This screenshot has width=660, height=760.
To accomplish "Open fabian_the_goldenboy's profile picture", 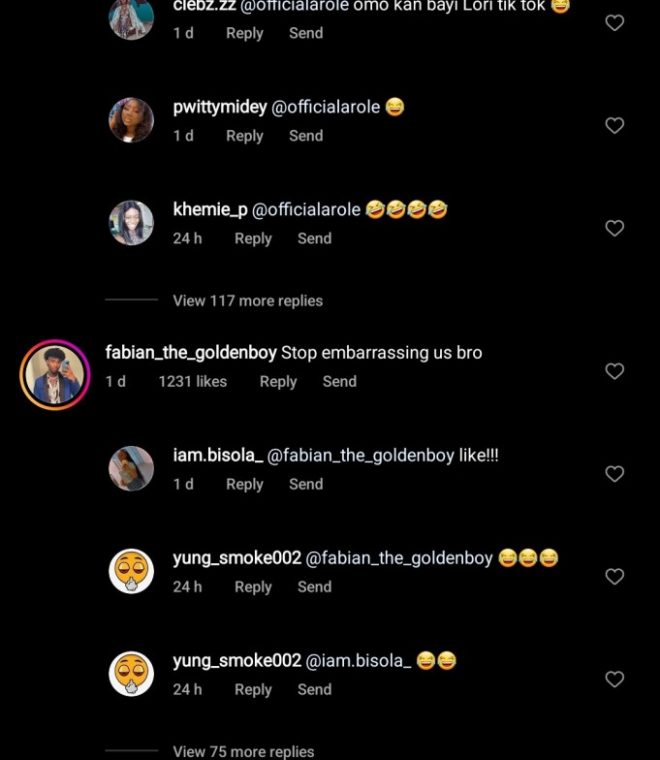I will point(56,375).
